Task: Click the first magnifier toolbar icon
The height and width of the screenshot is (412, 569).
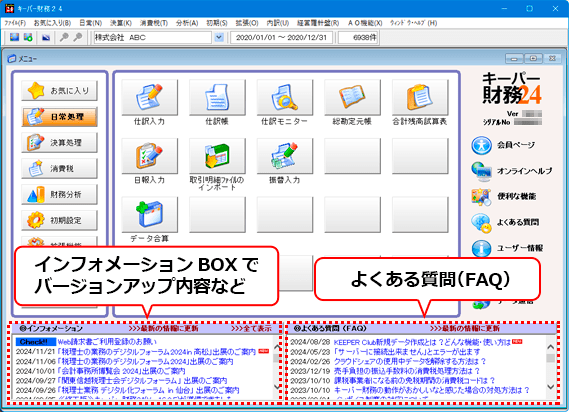Action: pos(64,37)
